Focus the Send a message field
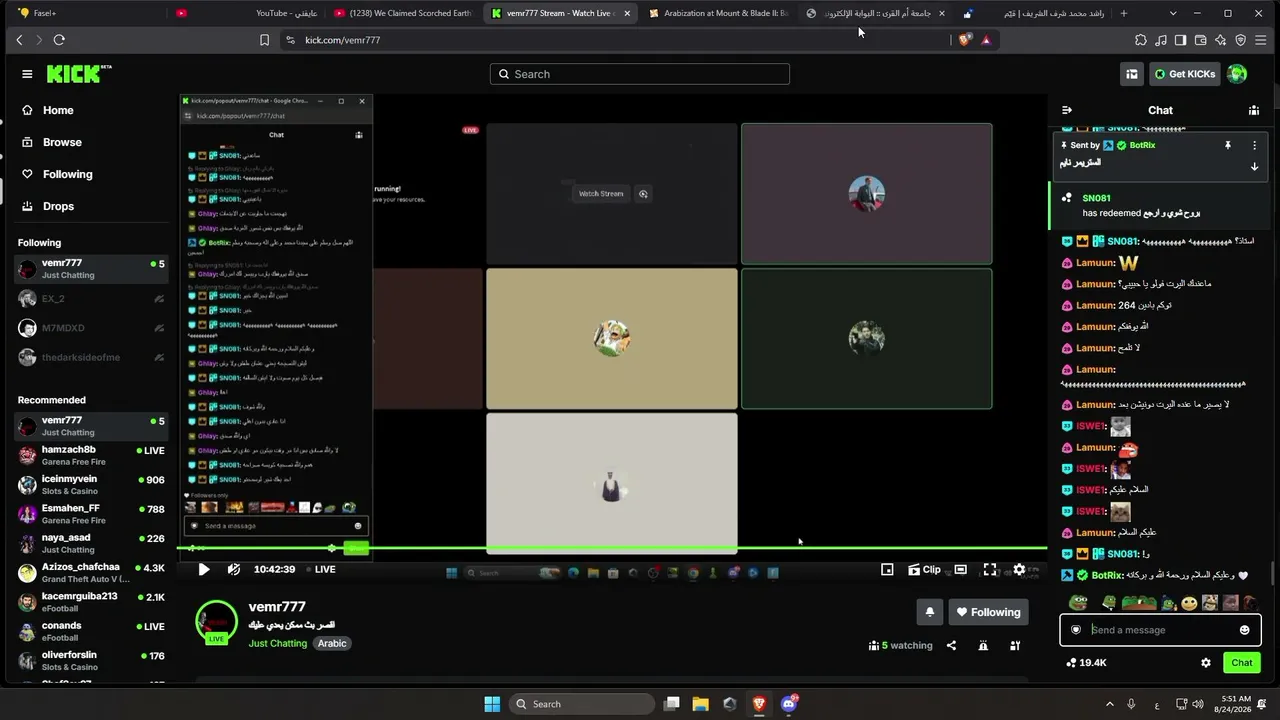The image size is (1280, 720). tap(1160, 630)
